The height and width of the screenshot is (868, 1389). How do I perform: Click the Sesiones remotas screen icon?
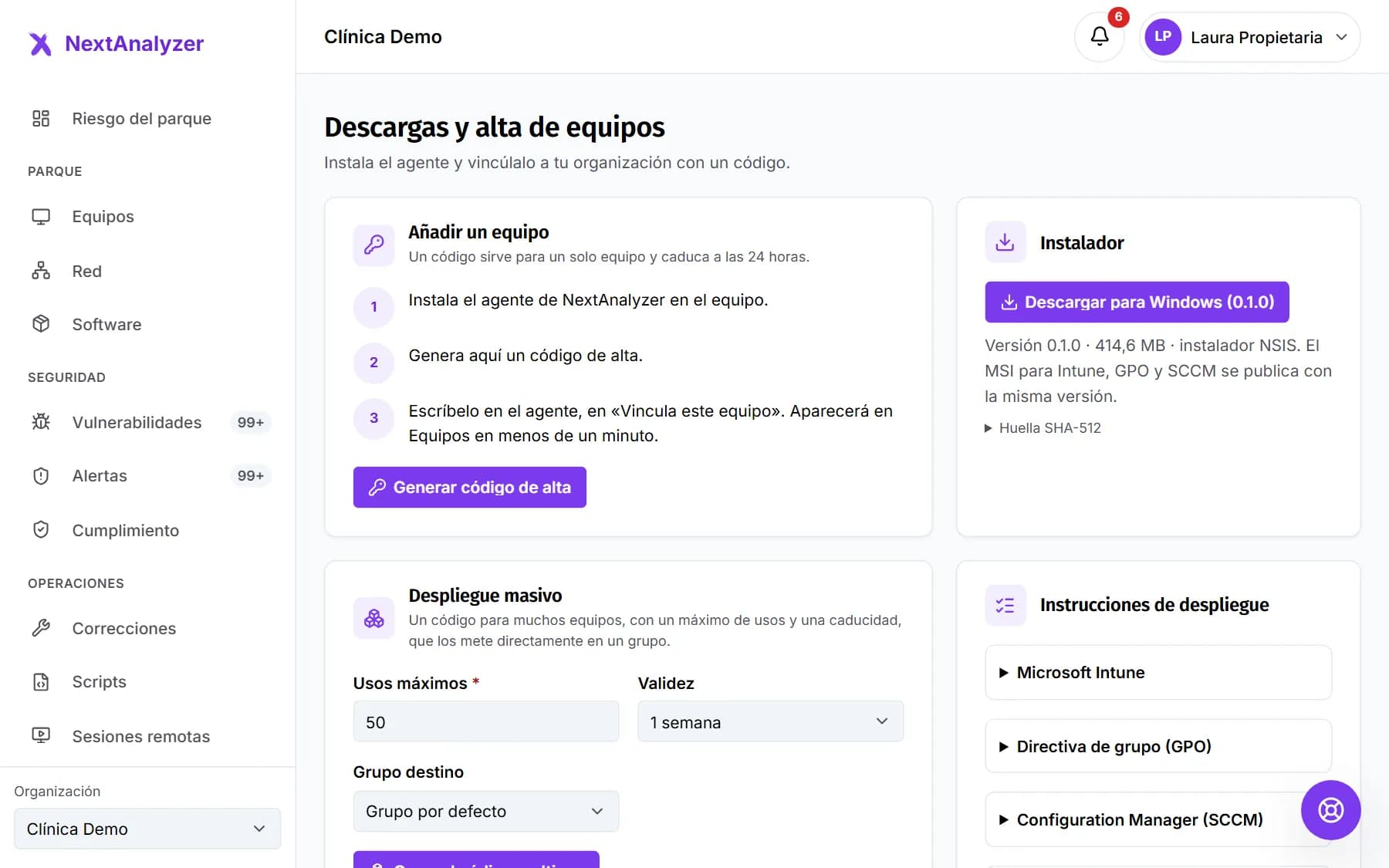pos(41,736)
